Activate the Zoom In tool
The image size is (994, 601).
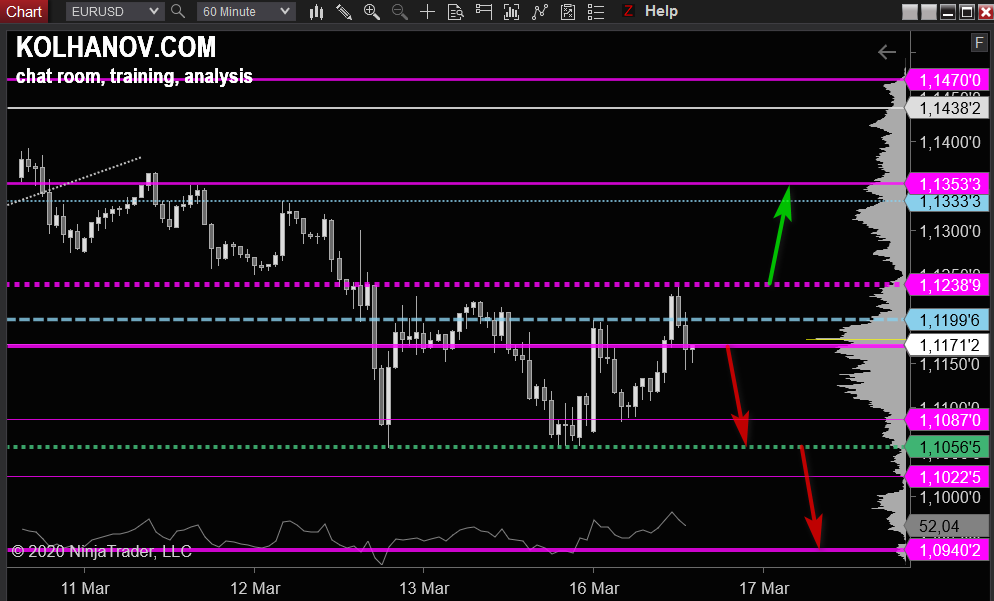click(x=372, y=11)
